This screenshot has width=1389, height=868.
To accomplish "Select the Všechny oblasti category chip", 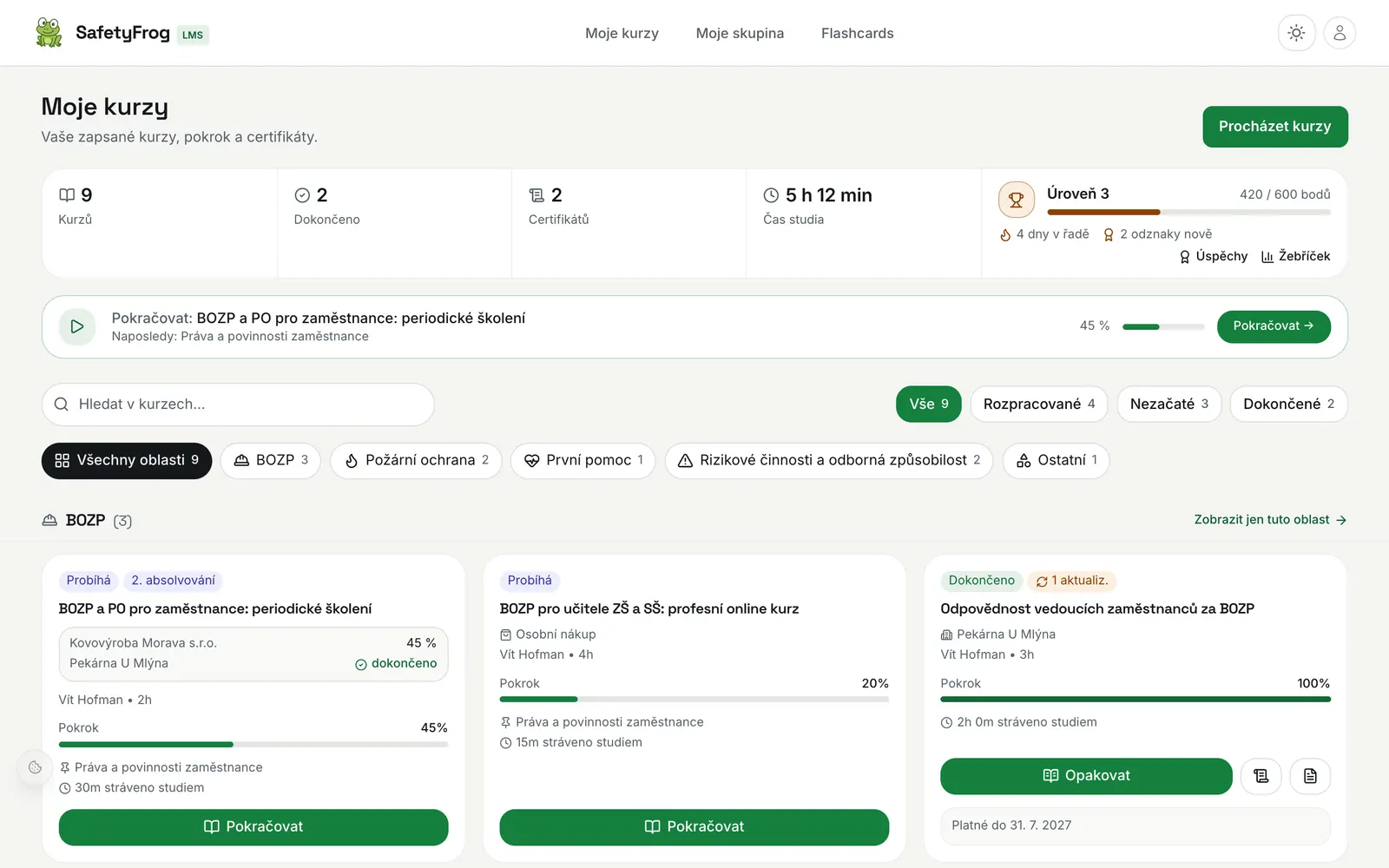I will 127,460.
